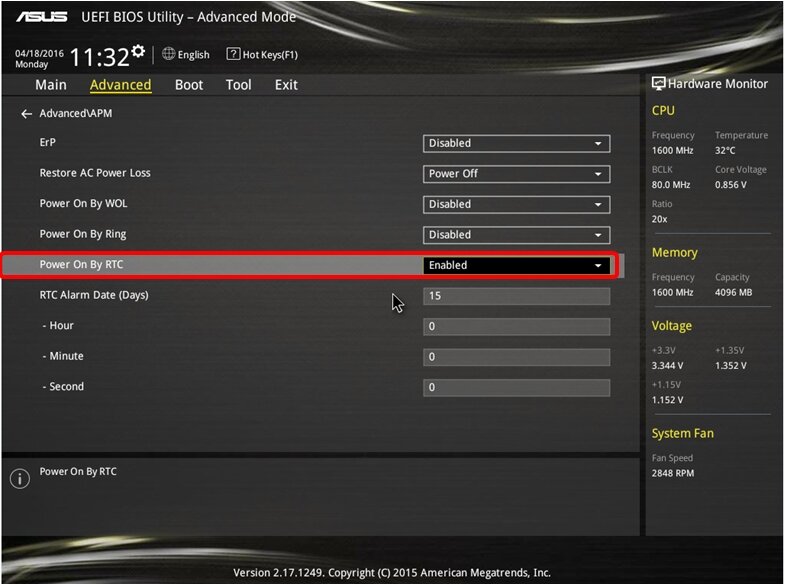The image size is (786, 585).
Task: Open the Restore AC Power Loss dropdown
Action: coord(516,174)
